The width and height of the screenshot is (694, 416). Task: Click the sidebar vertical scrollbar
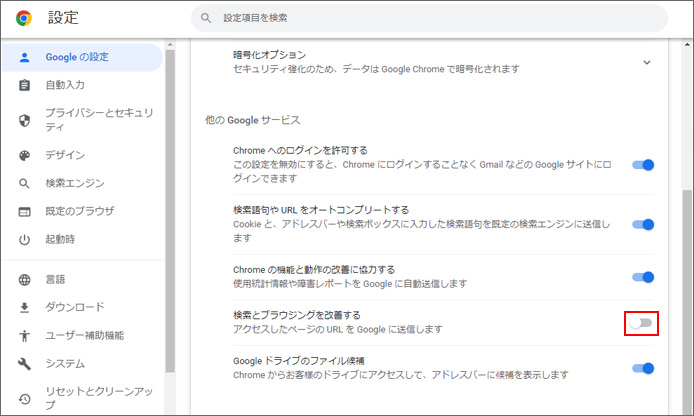click(170, 211)
